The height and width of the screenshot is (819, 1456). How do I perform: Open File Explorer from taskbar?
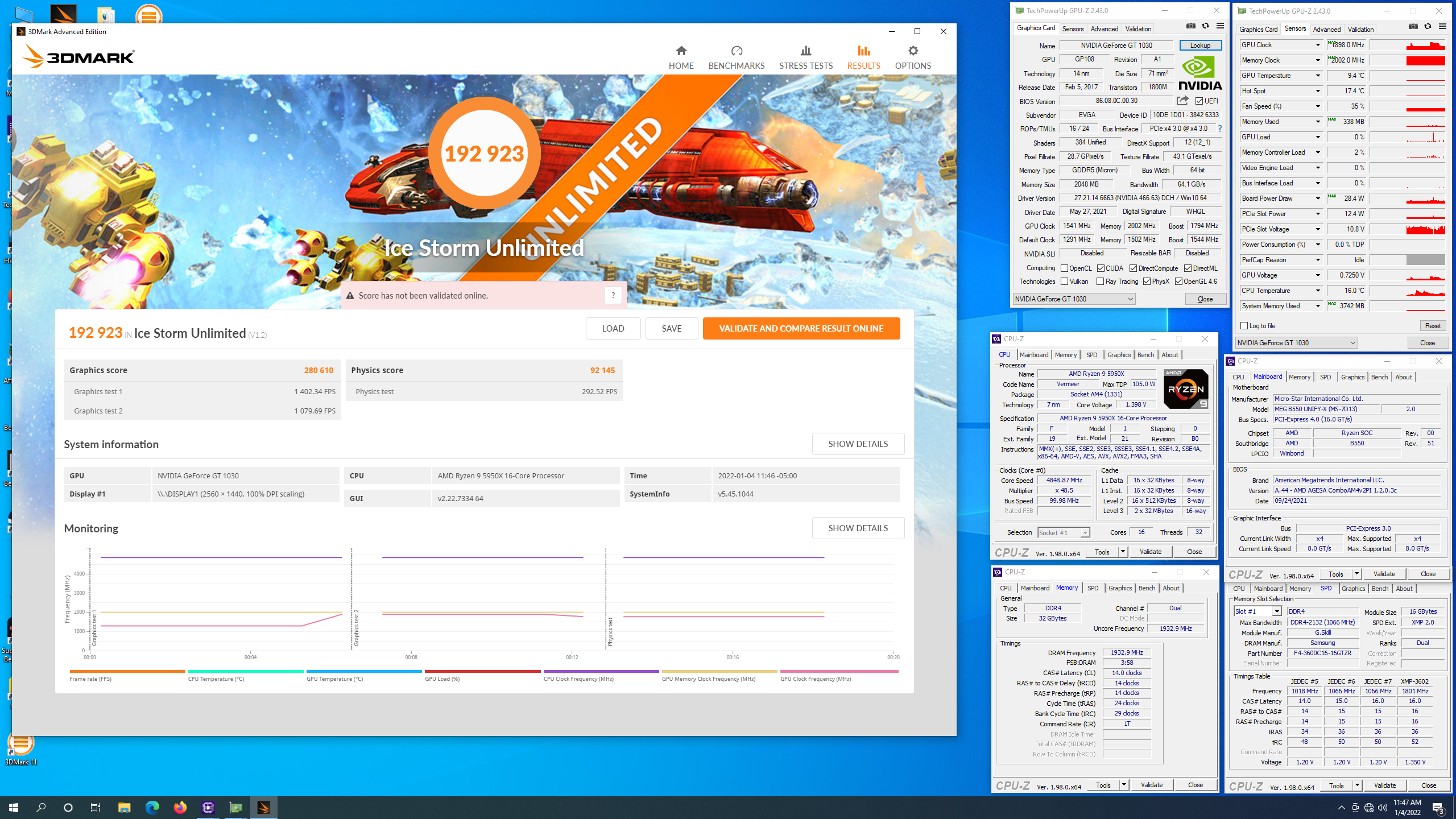click(124, 807)
